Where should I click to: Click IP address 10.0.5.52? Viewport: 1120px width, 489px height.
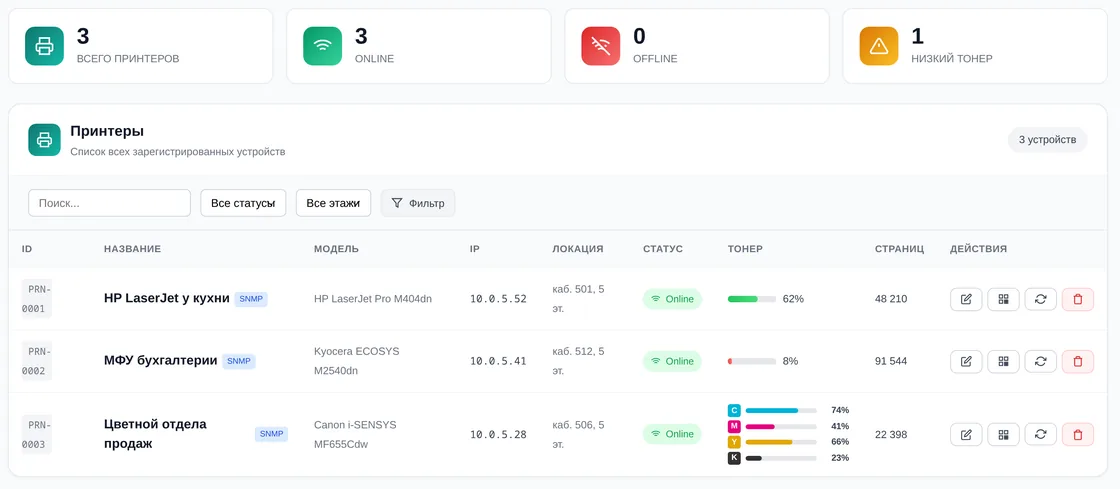click(x=498, y=299)
